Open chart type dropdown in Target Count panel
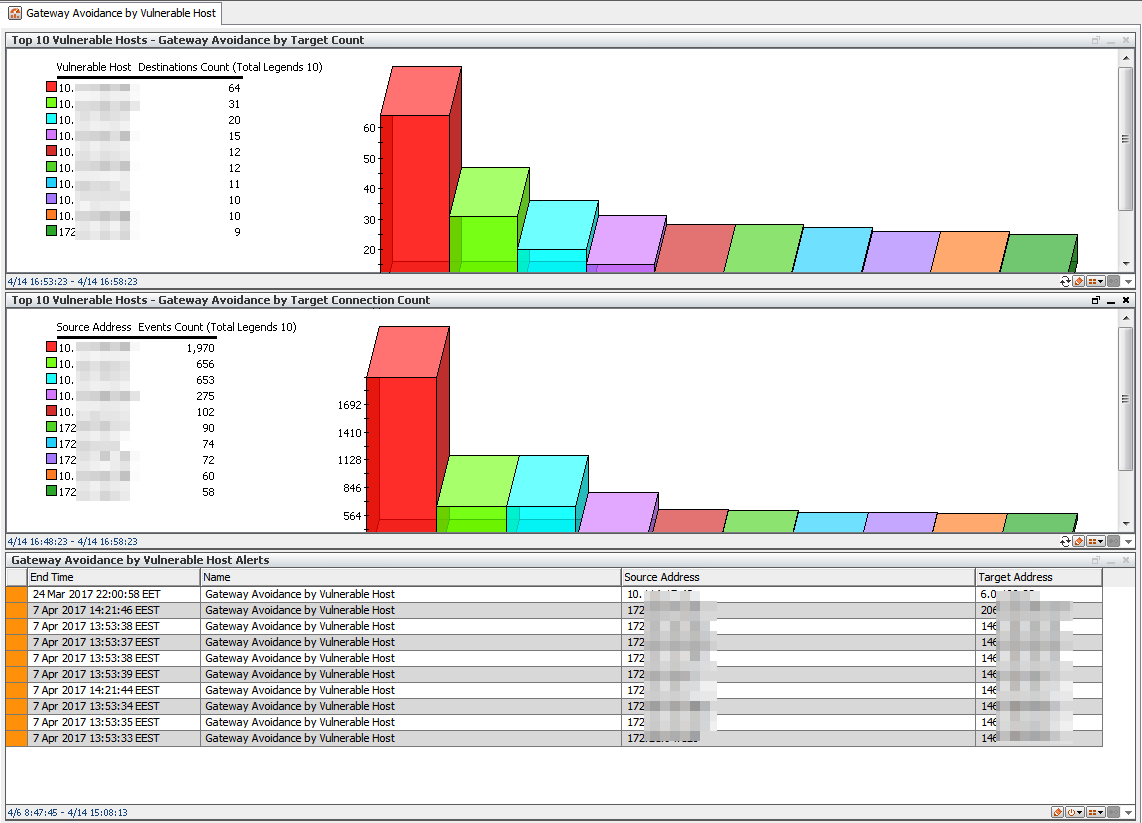Image resolution: width=1142 pixels, height=823 pixels. tap(1096, 282)
